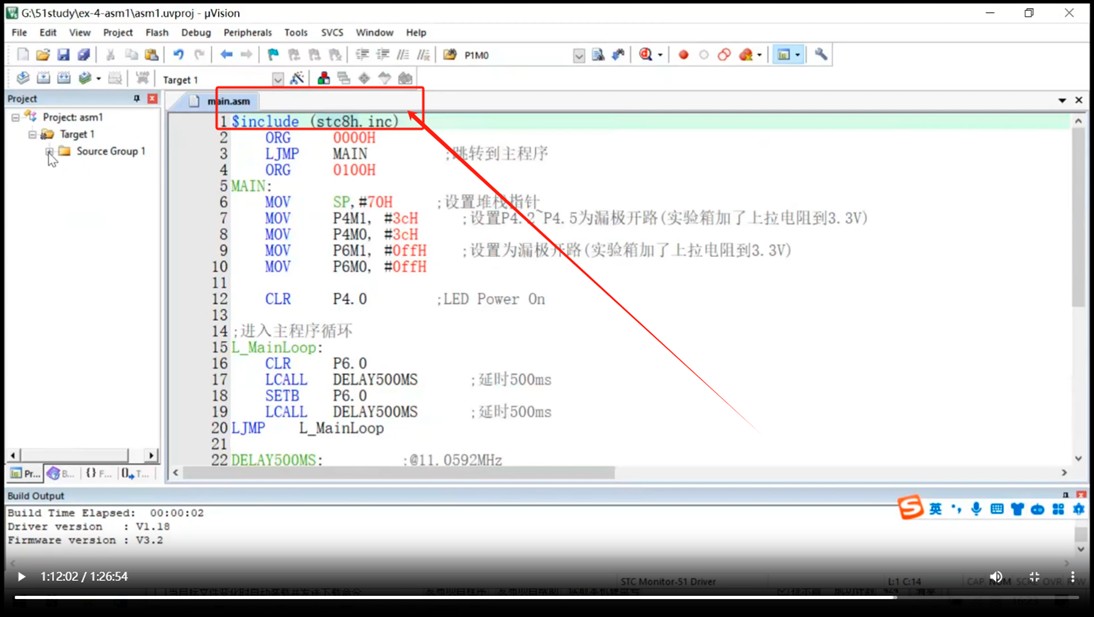Open the File menu
The image size is (1094, 617).
tap(20, 32)
